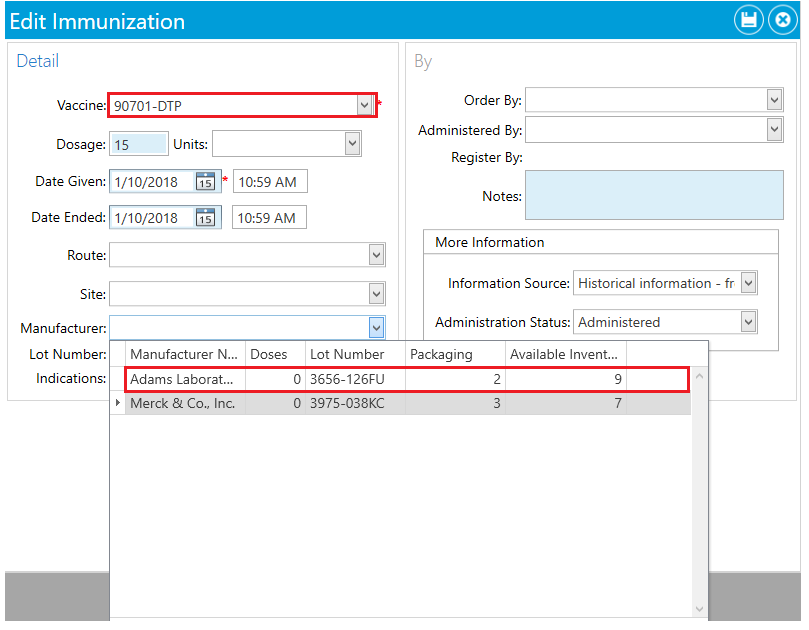The image size is (809, 630).
Task: Change the Administration Status dropdown
Action: click(x=749, y=321)
